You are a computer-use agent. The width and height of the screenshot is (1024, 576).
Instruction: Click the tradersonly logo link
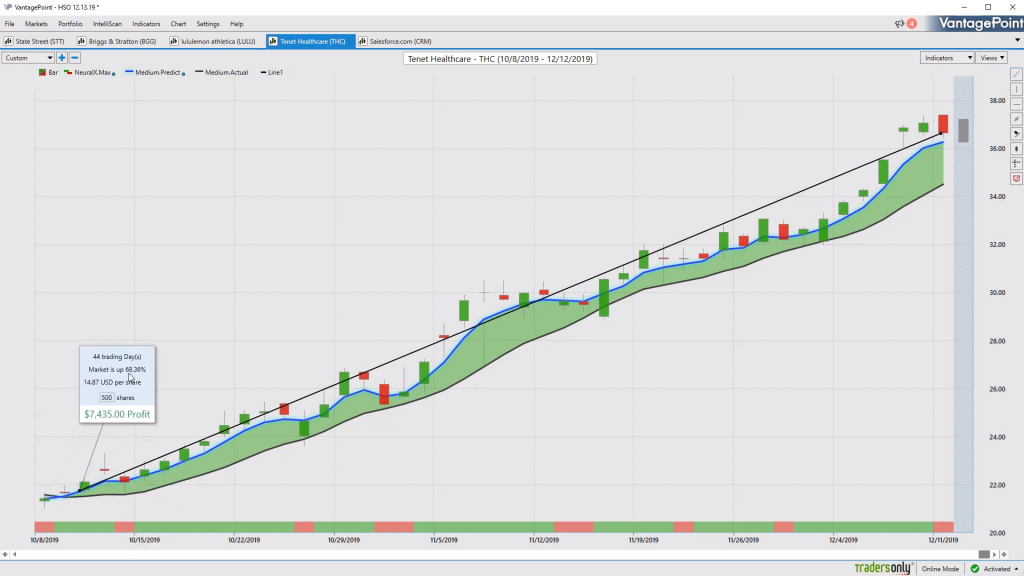click(883, 568)
